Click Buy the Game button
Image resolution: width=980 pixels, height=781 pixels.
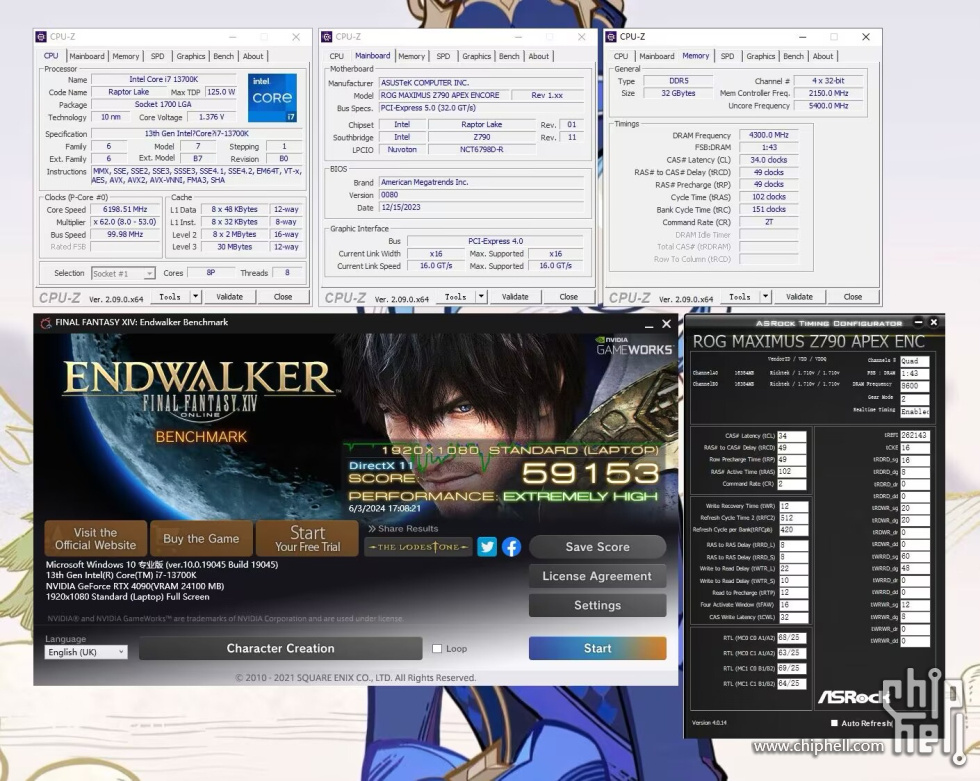pos(201,539)
